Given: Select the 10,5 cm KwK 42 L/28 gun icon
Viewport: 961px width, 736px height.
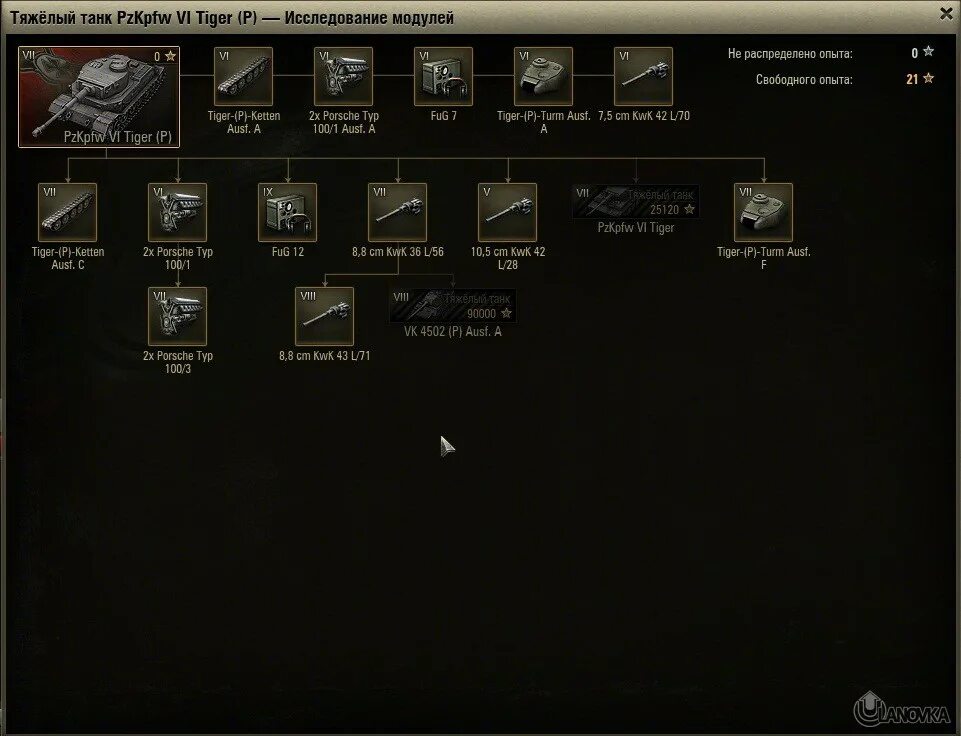Looking at the screenshot, I should click(507, 213).
